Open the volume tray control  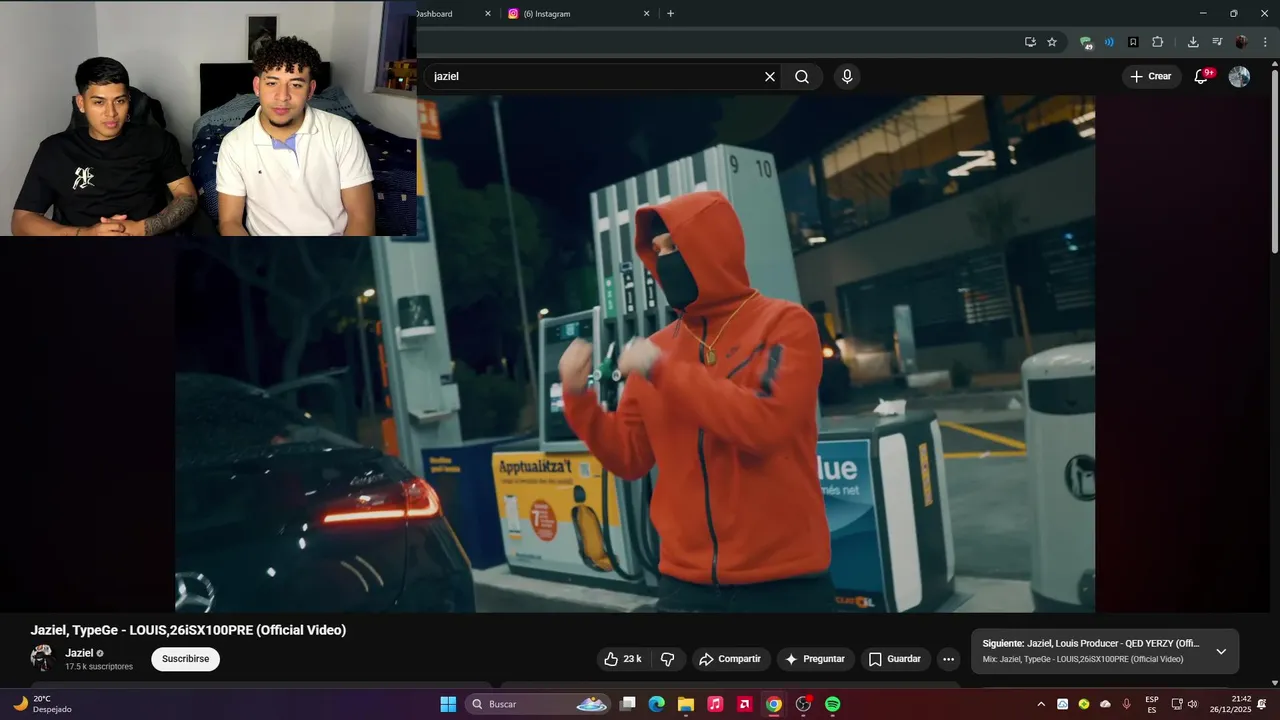point(1192,704)
